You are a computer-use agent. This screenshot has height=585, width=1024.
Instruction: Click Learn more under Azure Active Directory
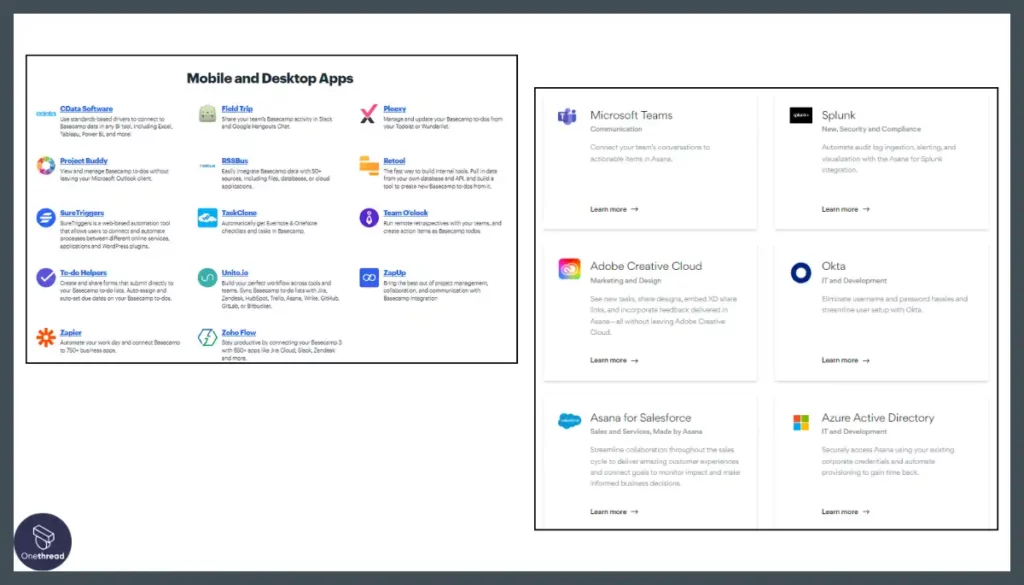point(845,512)
